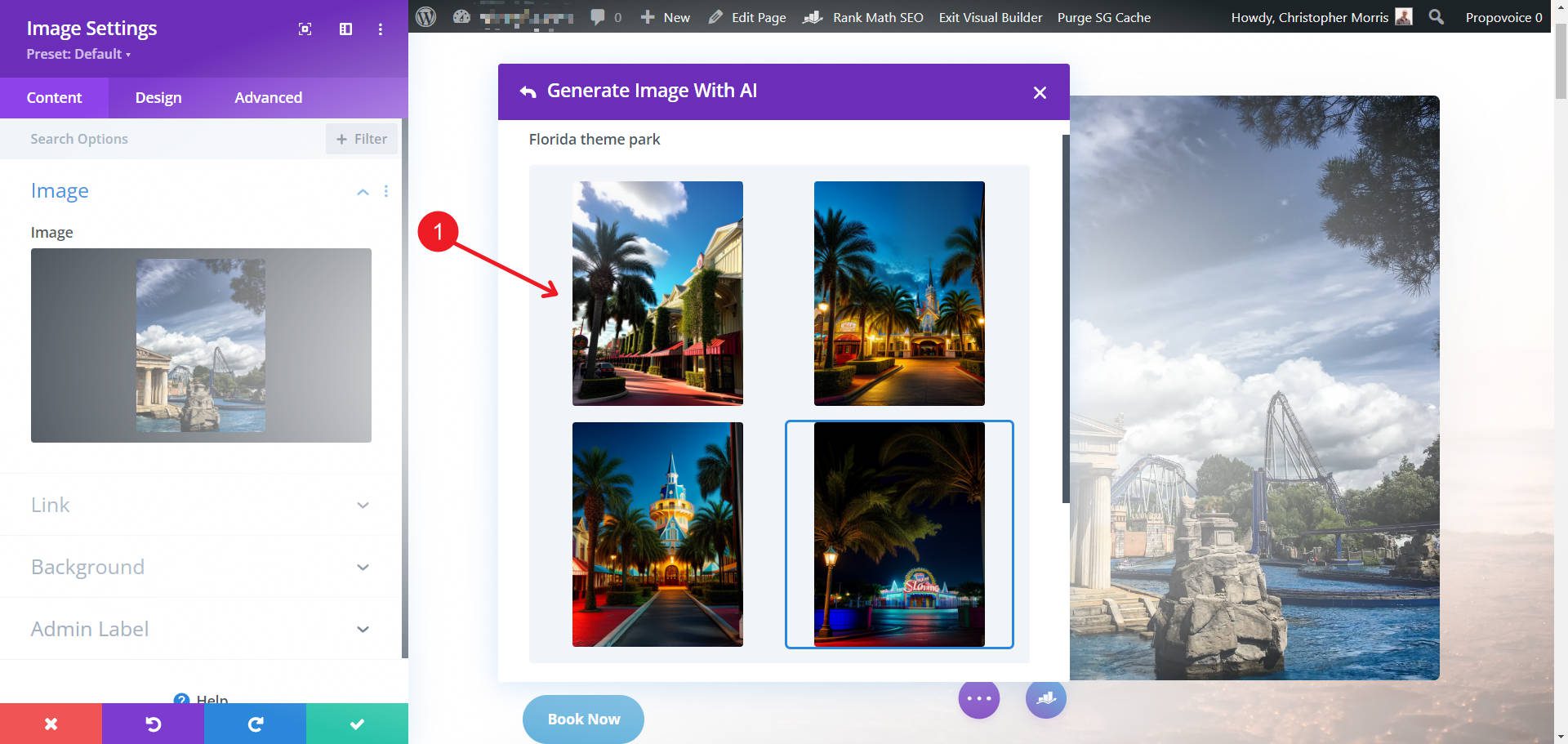Save settings with the green checkmark icon
The height and width of the screenshot is (744, 1568).
[x=357, y=723]
